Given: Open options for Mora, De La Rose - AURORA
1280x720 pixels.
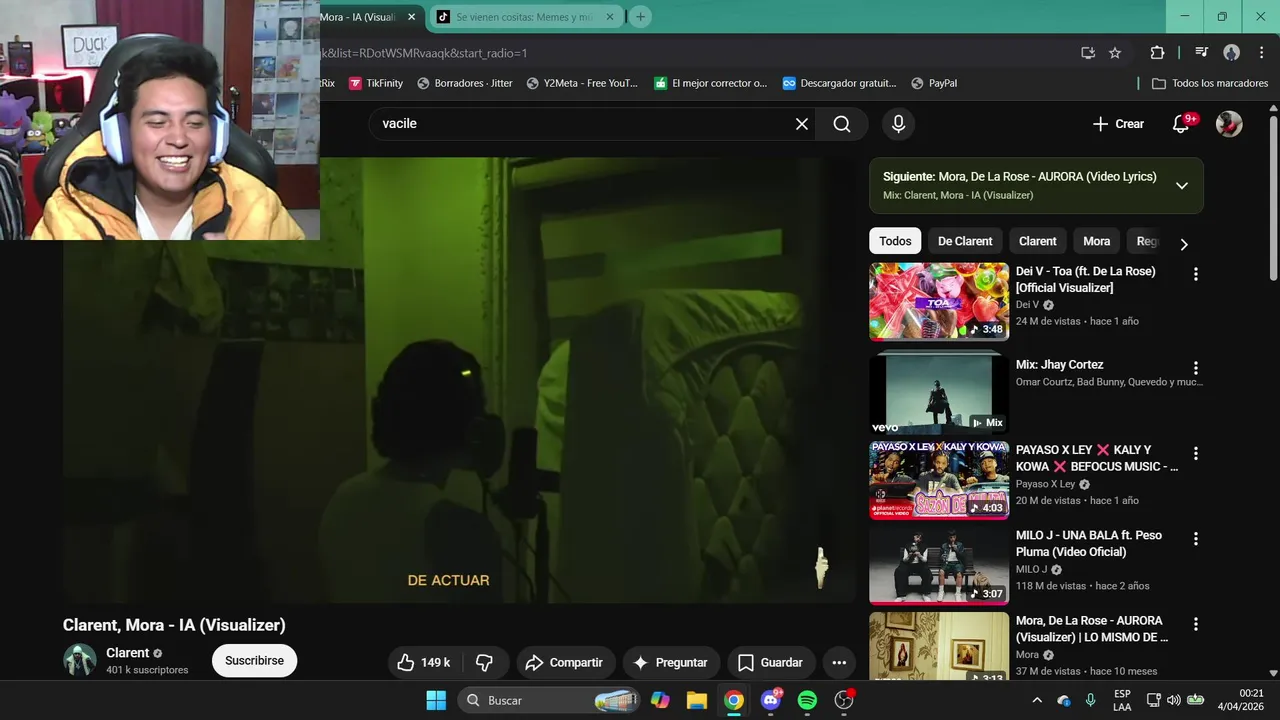Looking at the screenshot, I should point(1195,624).
